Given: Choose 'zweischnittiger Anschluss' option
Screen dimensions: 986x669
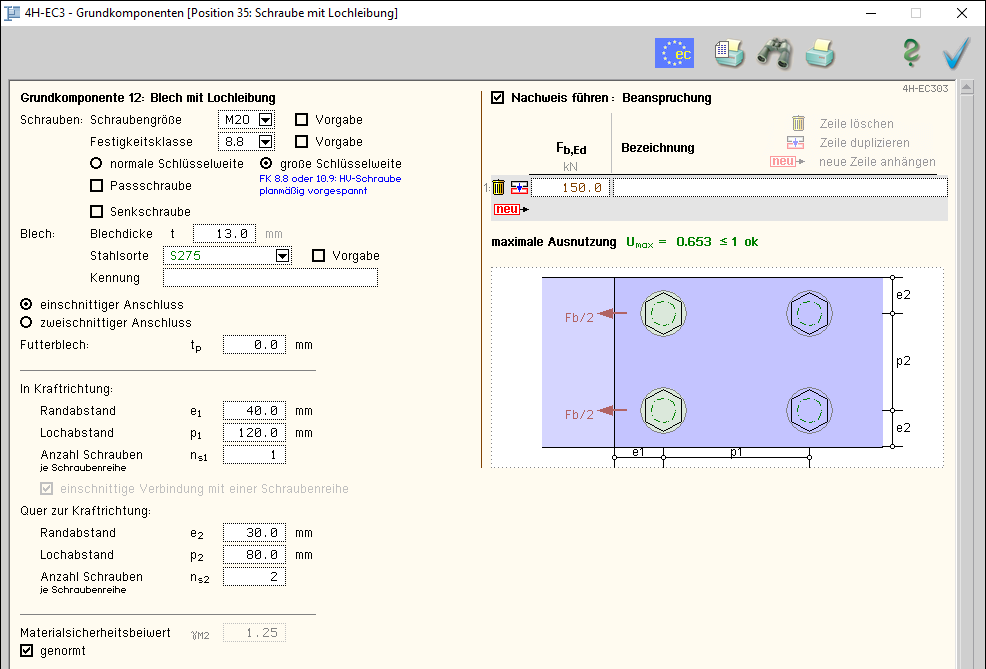Looking at the screenshot, I should click(27, 323).
